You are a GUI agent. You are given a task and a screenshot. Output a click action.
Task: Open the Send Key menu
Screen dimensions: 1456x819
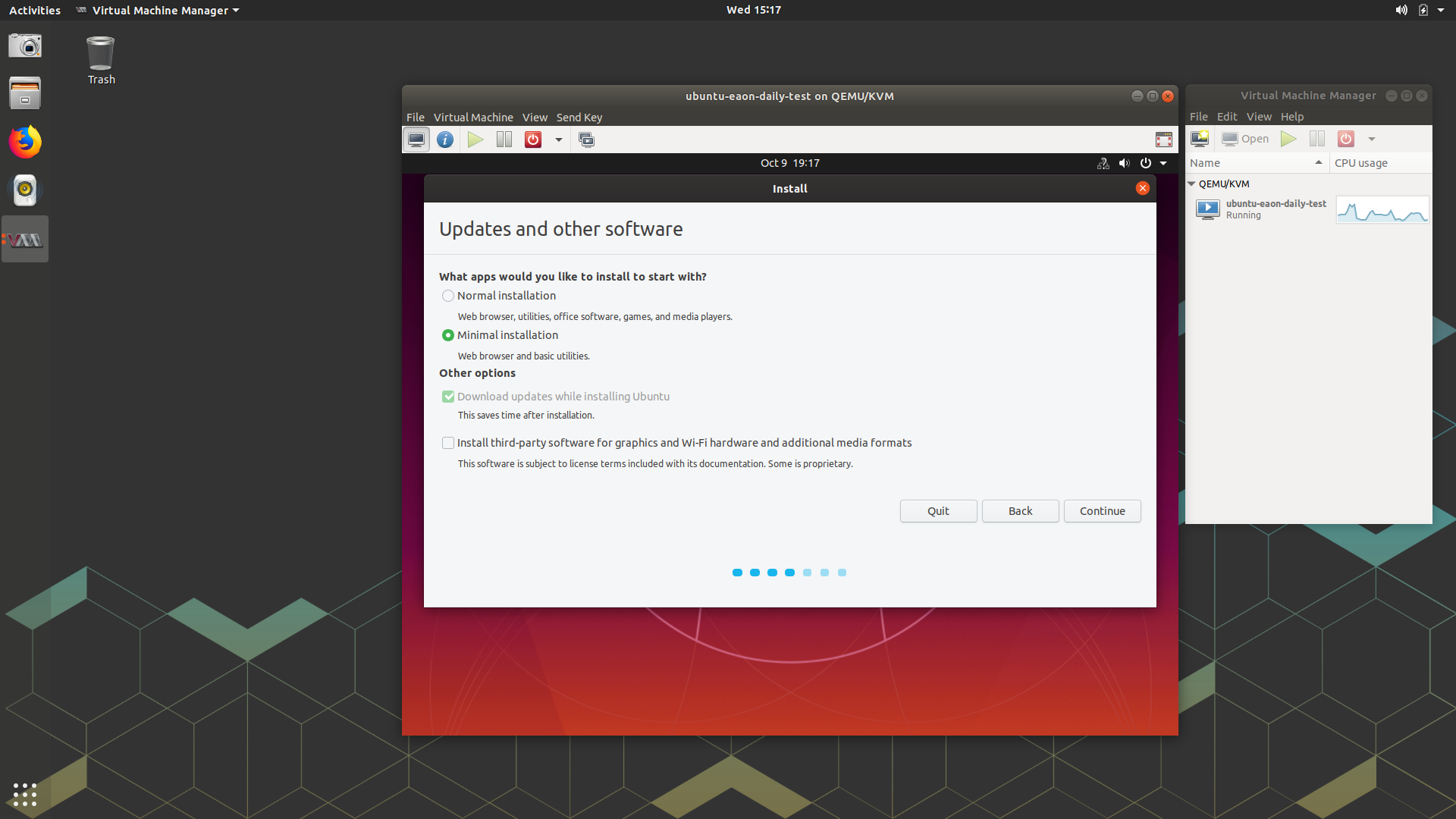pos(579,118)
